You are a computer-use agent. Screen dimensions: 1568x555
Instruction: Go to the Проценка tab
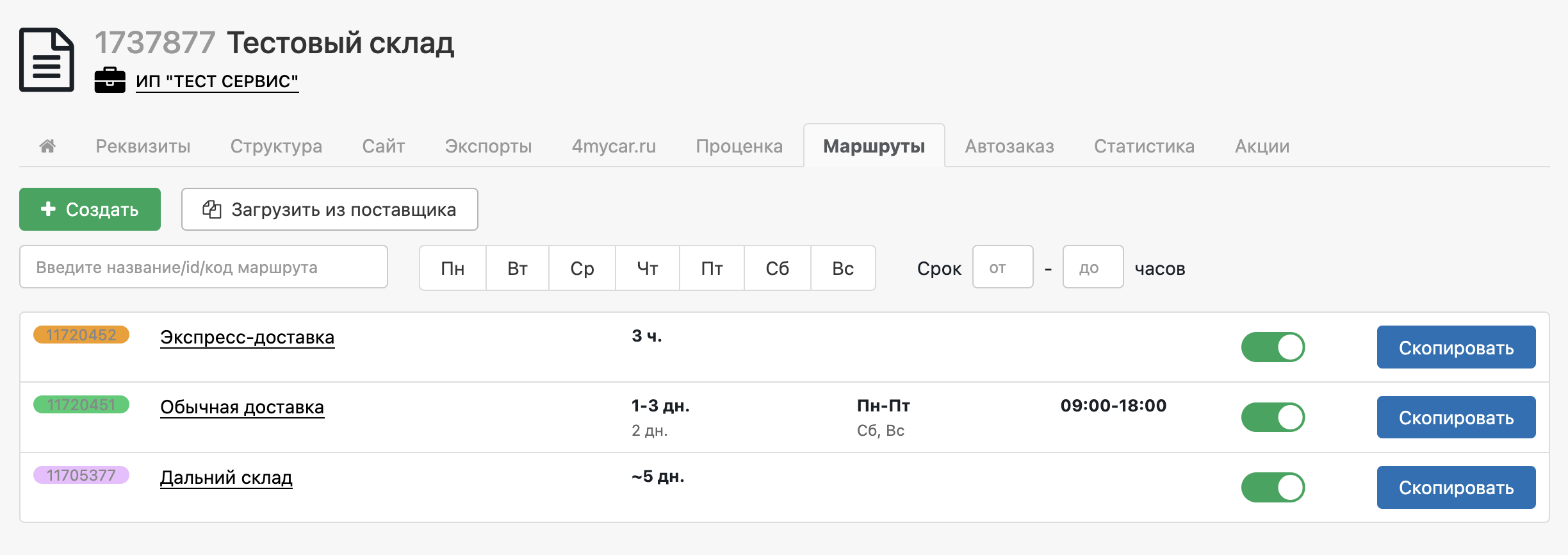739,146
